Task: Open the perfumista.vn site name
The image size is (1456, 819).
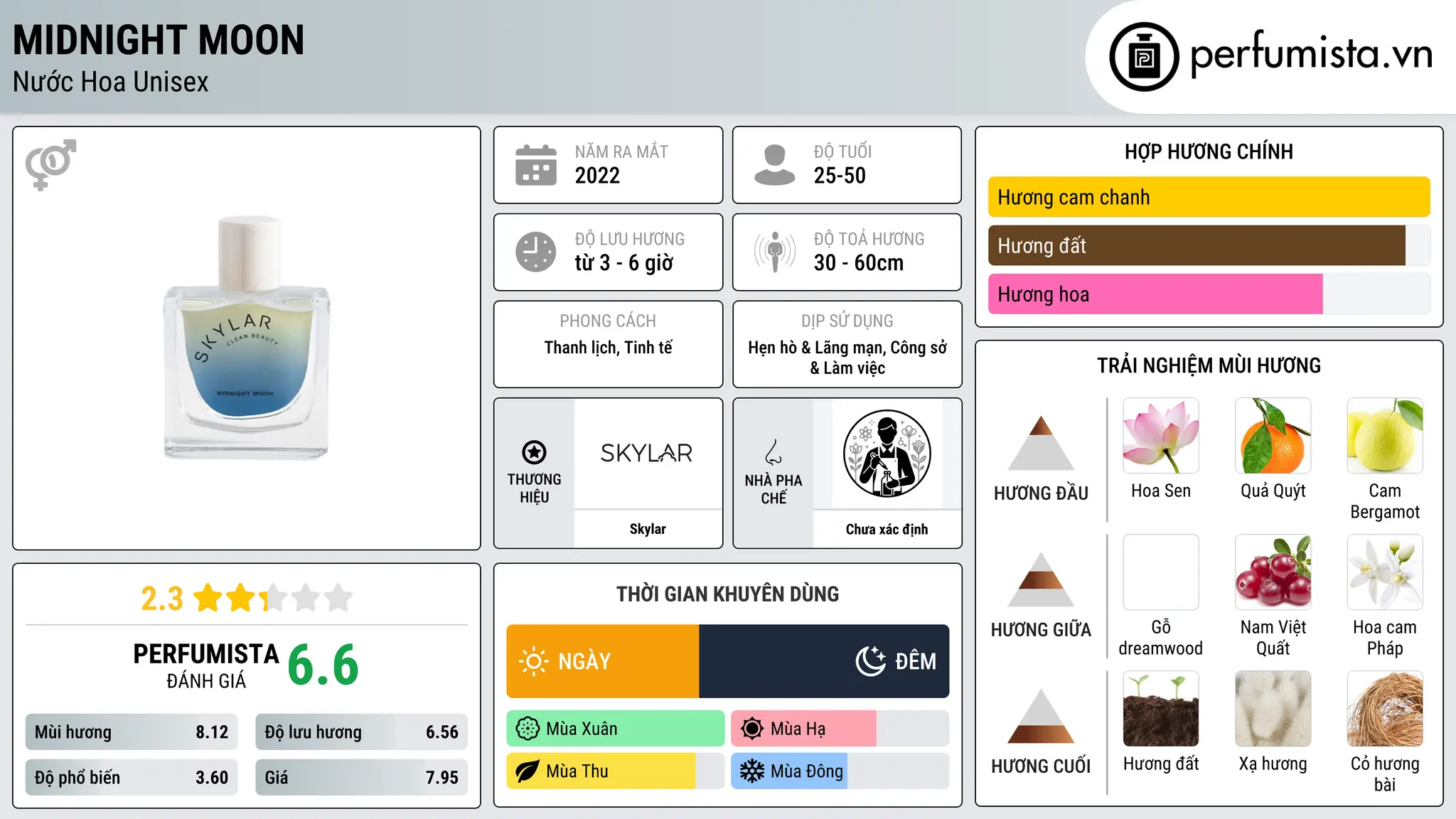Action: click(x=1312, y=54)
